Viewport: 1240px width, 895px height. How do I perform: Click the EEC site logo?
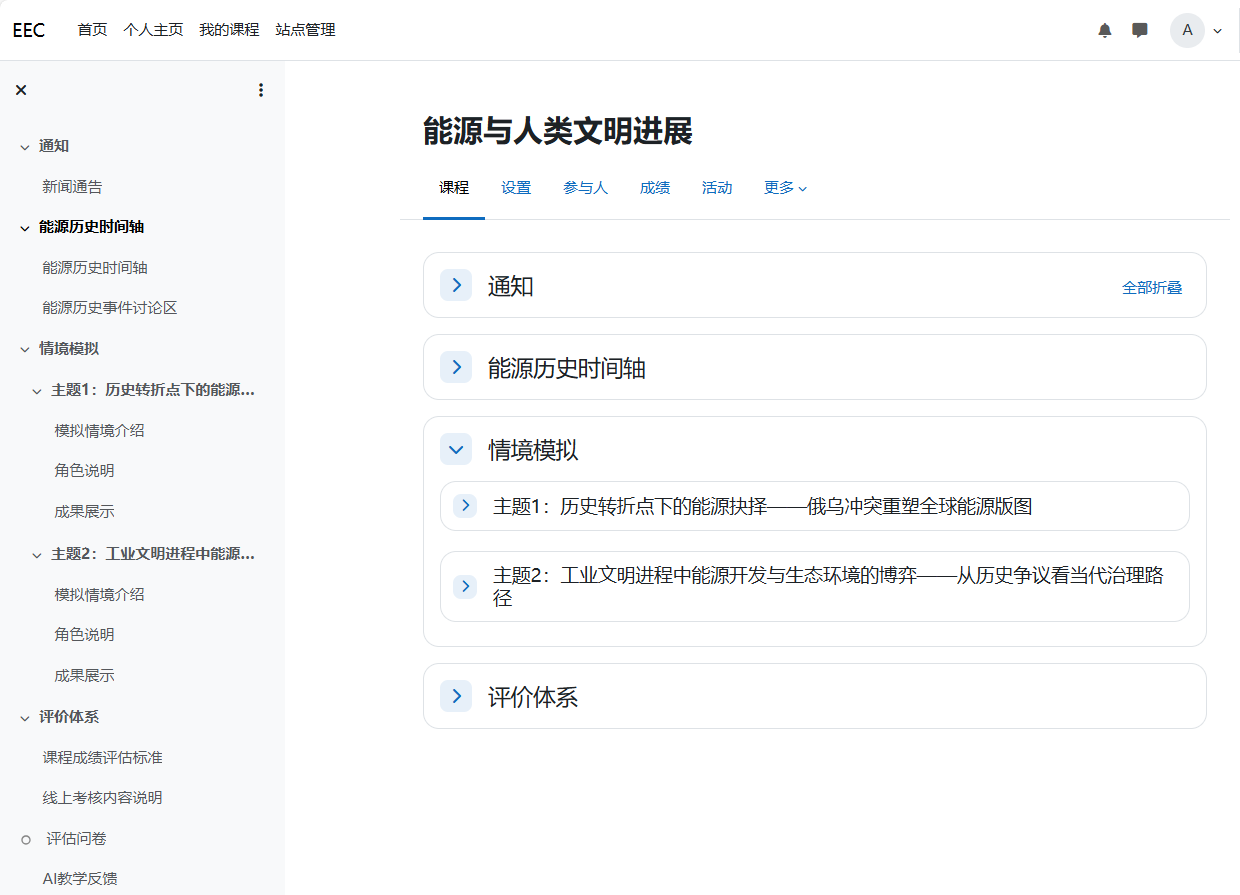(29, 30)
